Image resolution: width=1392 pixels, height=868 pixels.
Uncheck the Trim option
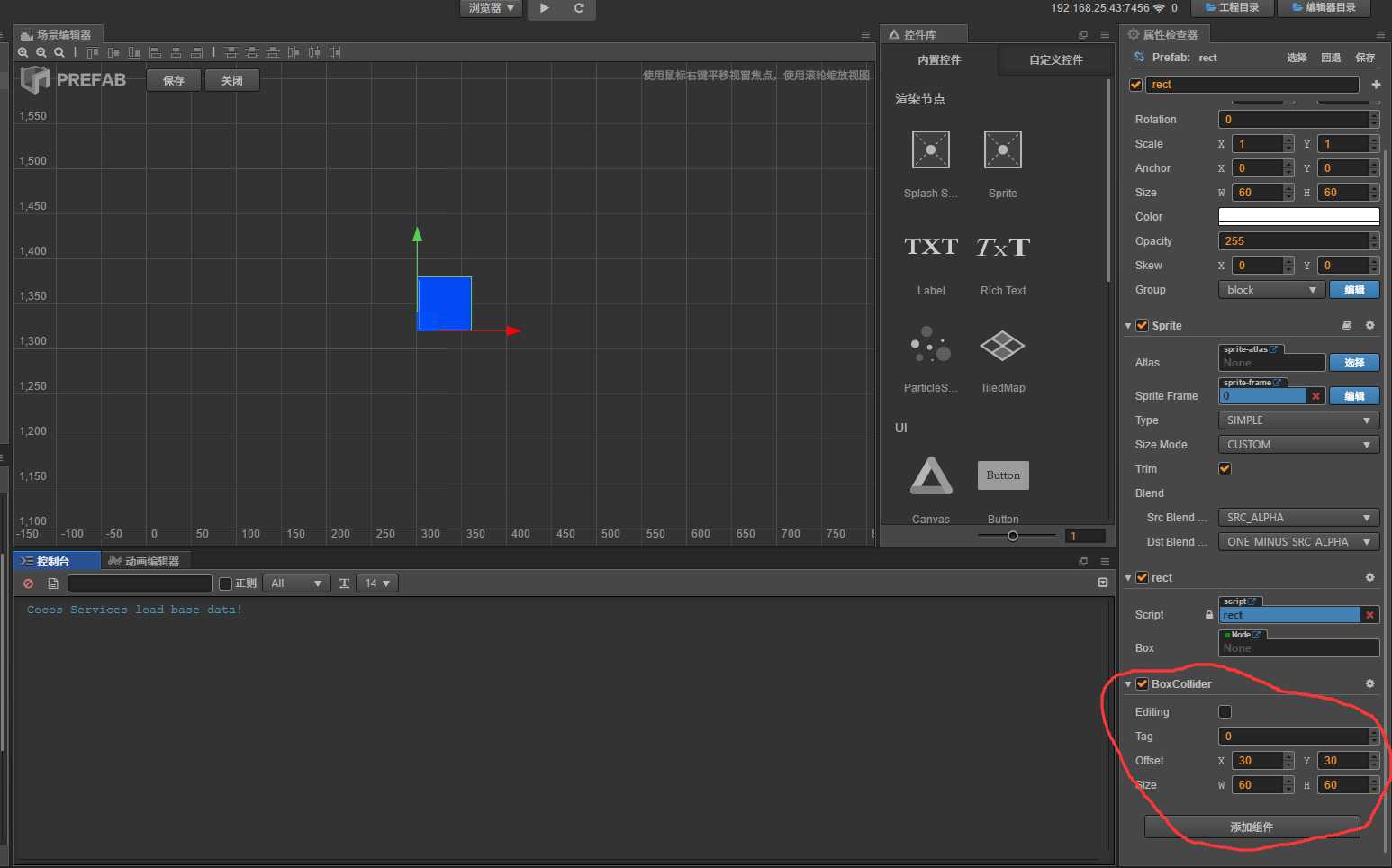coord(1225,468)
